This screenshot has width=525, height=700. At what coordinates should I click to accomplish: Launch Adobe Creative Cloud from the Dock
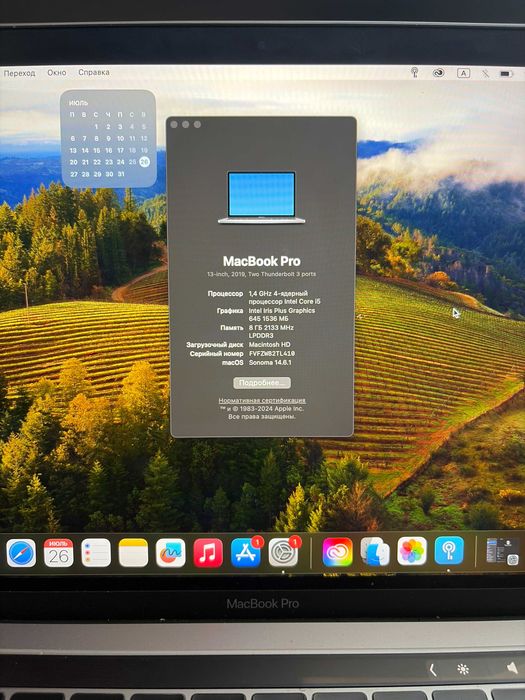tap(338, 552)
